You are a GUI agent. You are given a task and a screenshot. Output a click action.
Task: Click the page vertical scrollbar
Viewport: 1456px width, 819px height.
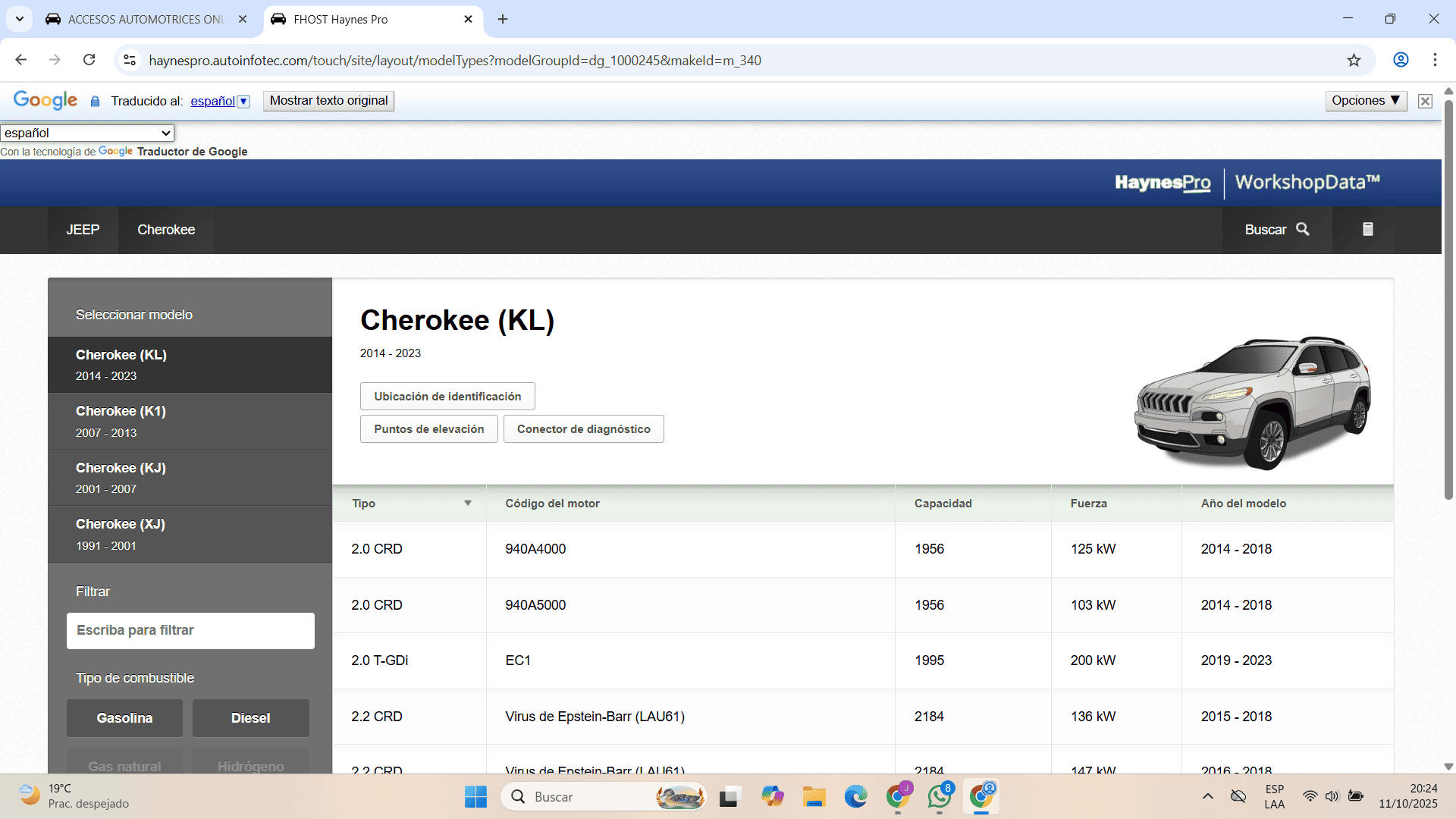(1448, 303)
